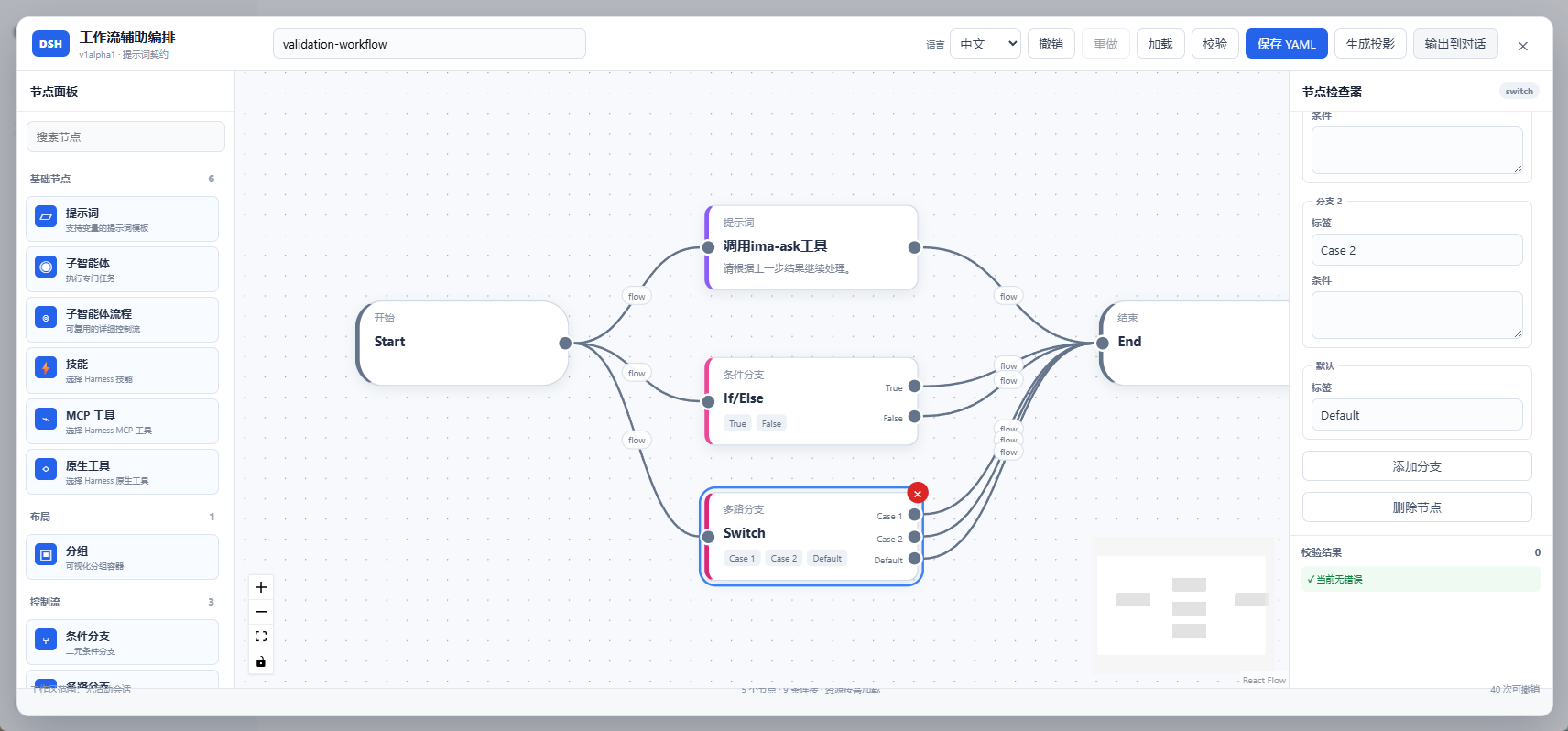The height and width of the screenshot is (731, 1568).
Task: Click the Case 1 chip on the Switch node
Action: (x=742, y=558)
